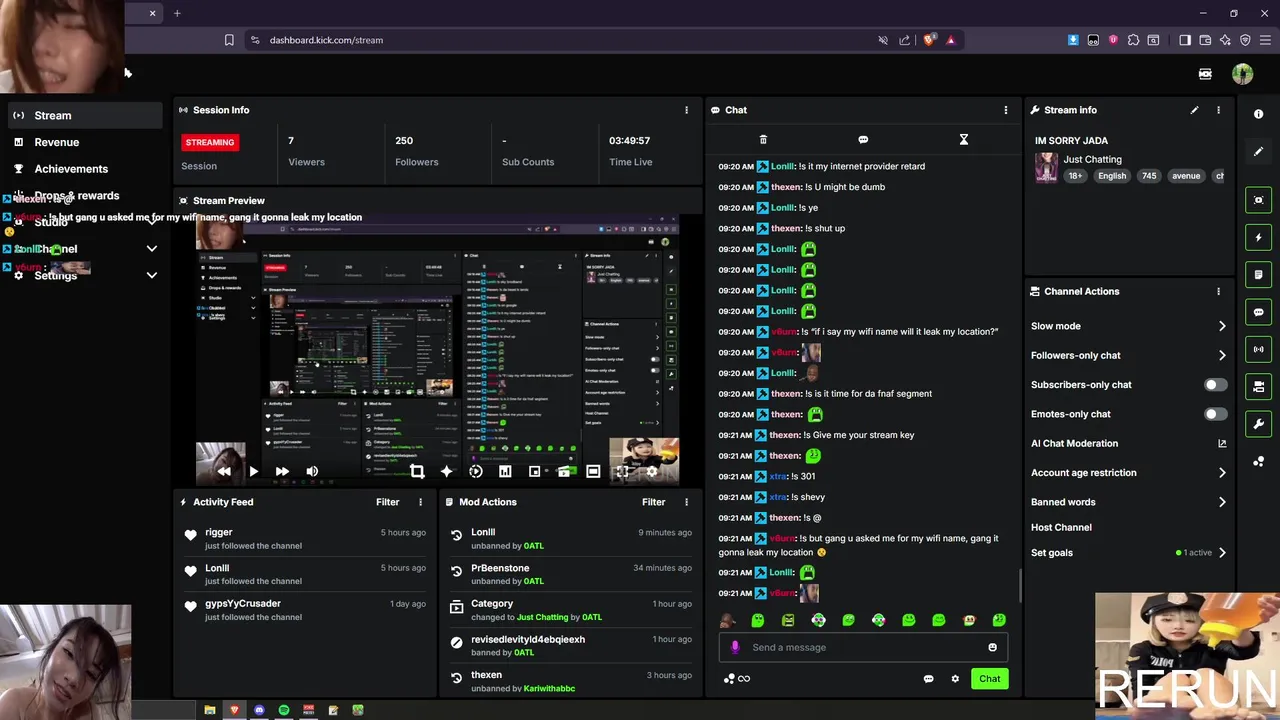Filter the Activity Feed

click(x=387, y=502)
